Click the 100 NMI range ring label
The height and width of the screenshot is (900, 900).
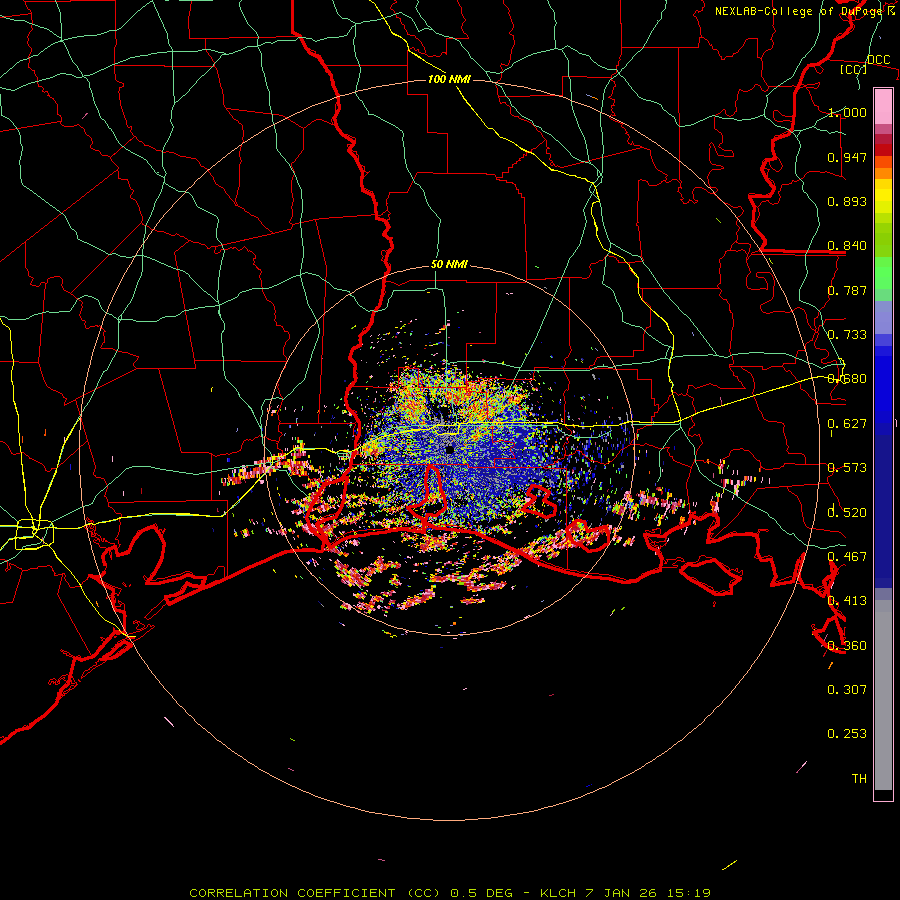449,79
